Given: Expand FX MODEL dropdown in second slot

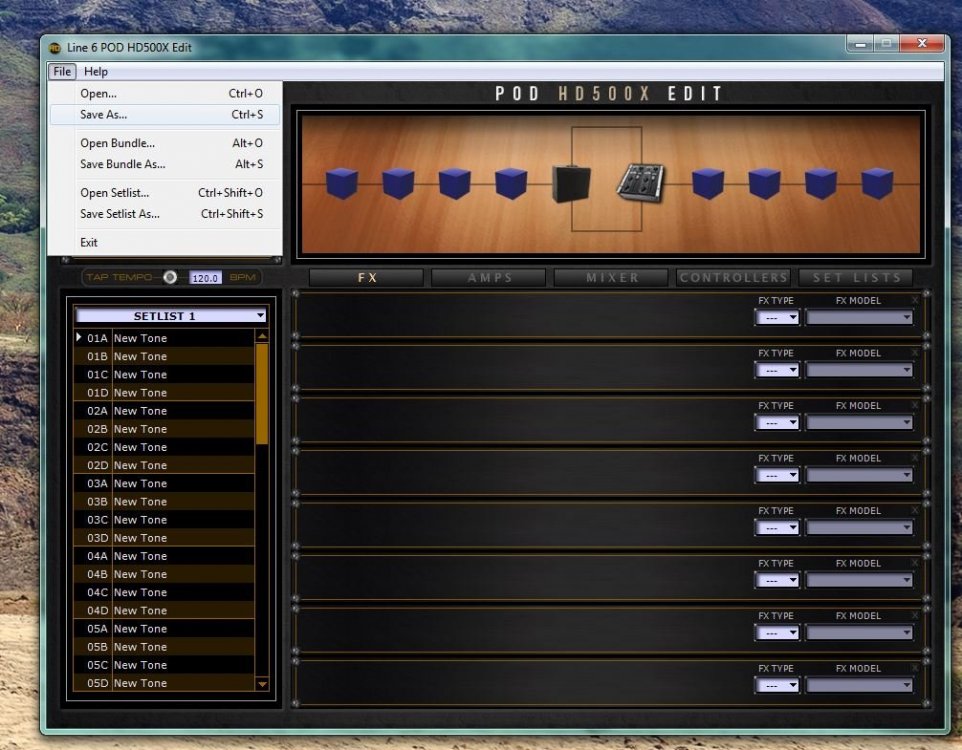Looking at the screenshot, I should 860,370.
